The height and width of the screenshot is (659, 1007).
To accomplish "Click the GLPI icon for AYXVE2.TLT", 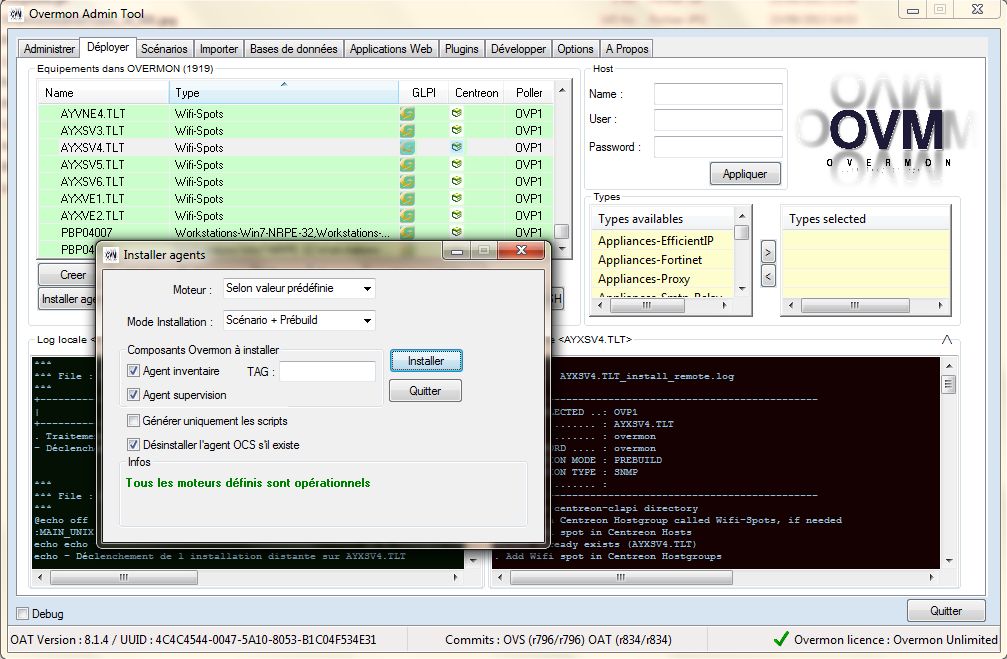I will pyautogui.click(x=407, y=216).
